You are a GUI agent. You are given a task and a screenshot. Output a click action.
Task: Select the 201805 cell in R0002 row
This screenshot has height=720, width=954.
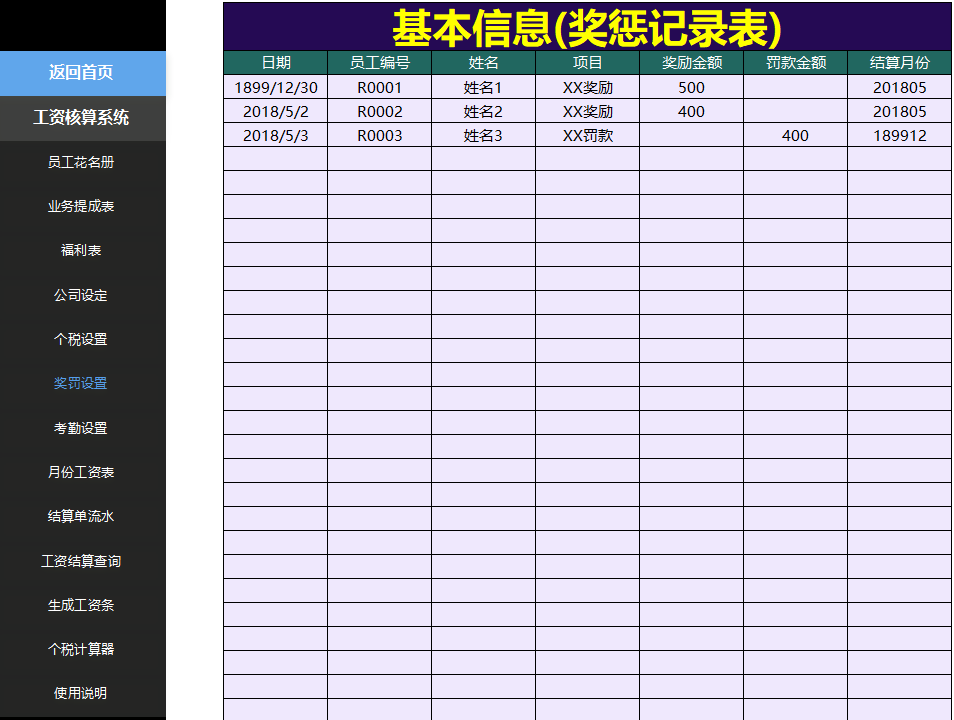point(899,111)
